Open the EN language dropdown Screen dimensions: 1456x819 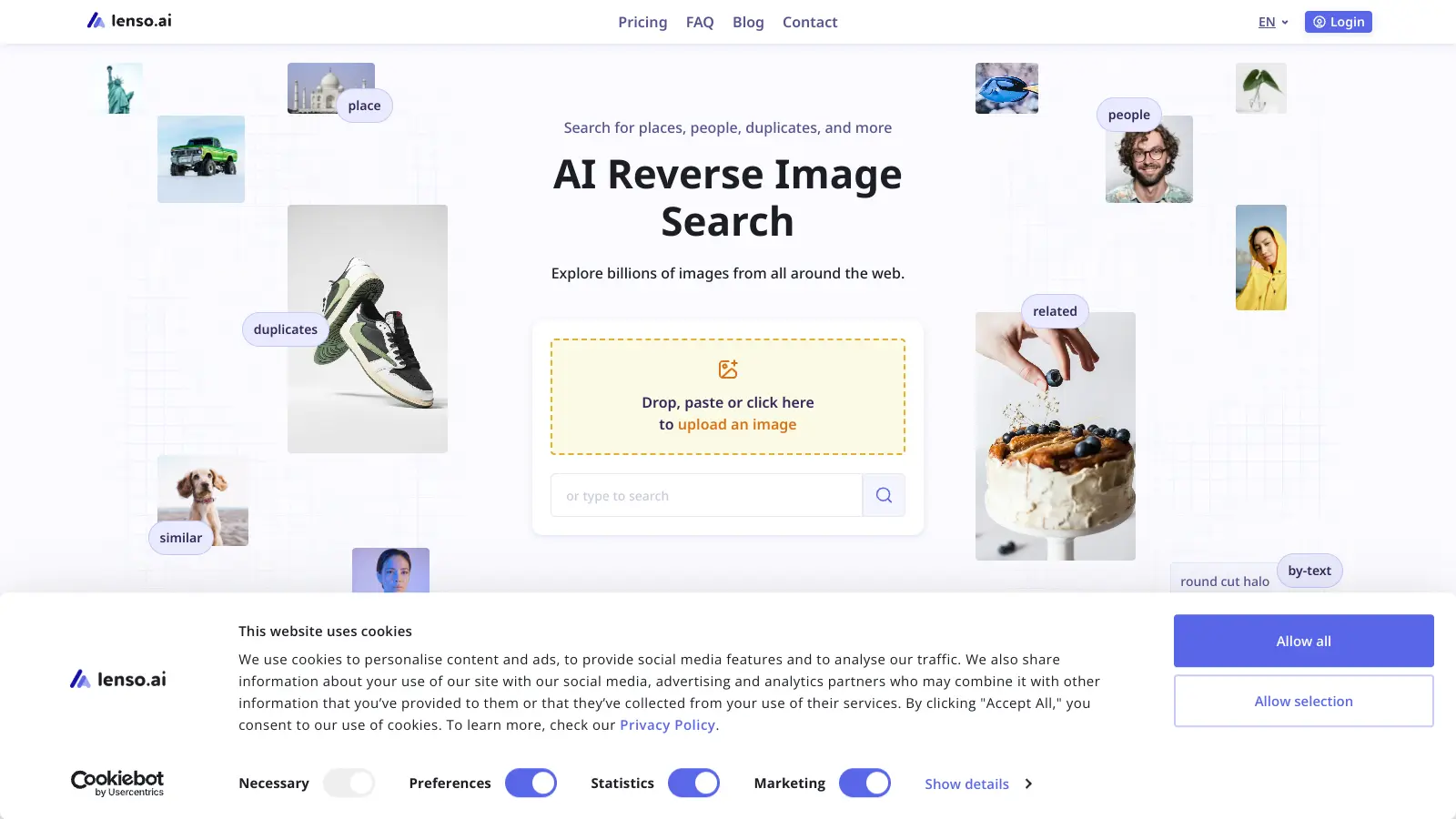[x=1272, y=21]
